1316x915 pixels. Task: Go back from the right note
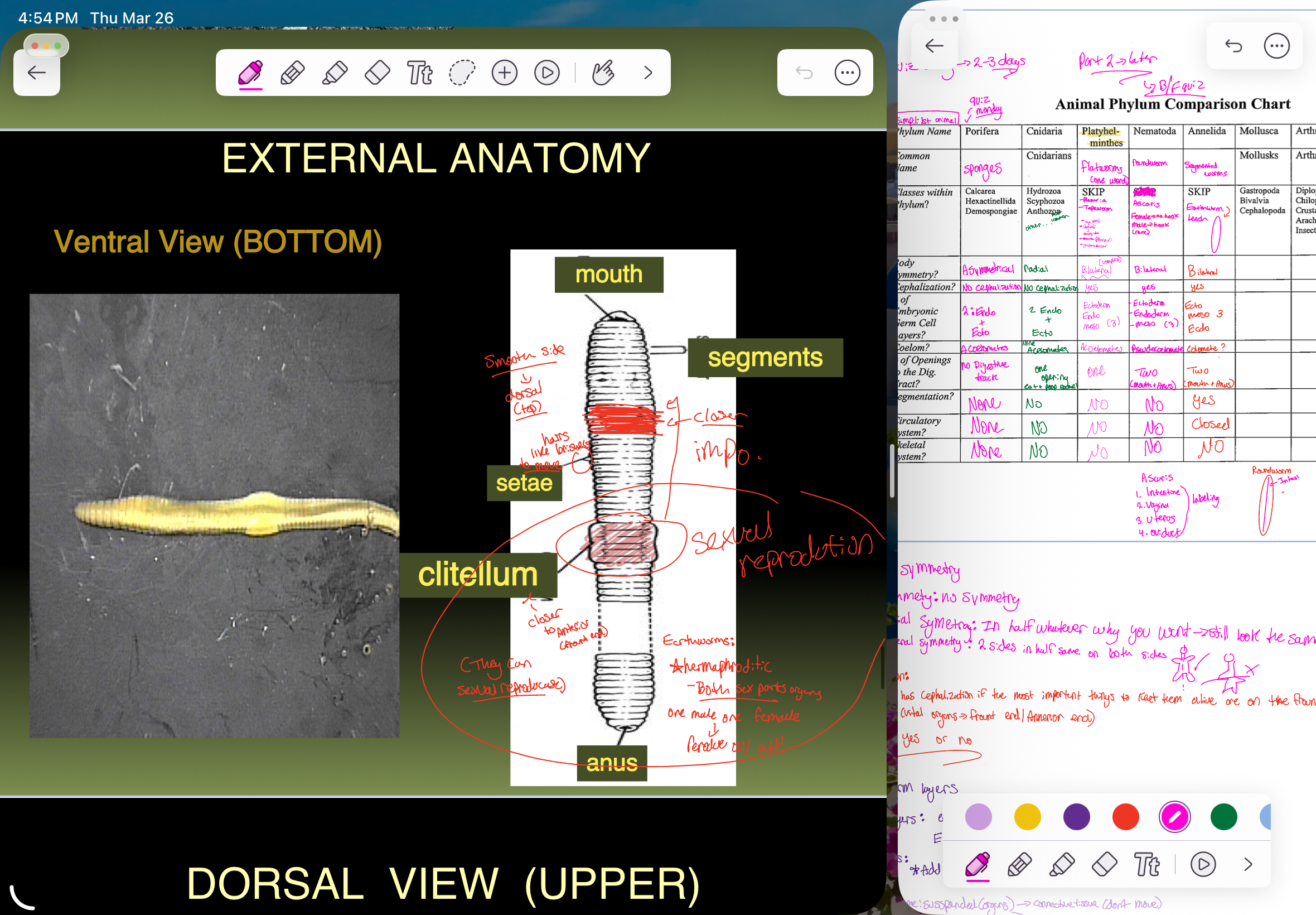pyautogui.click(x=934, y=46)
